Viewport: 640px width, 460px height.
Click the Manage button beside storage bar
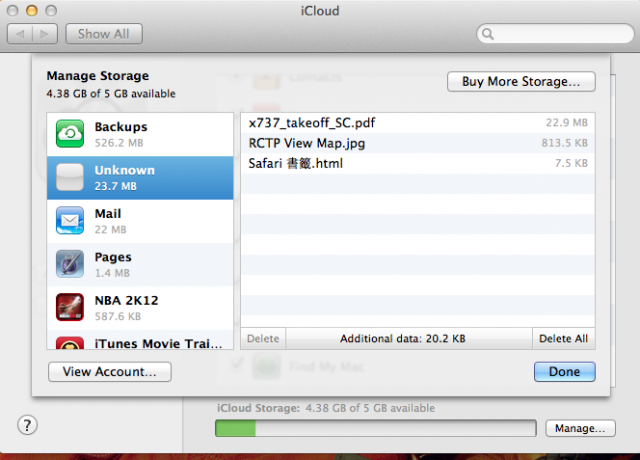(x=580, y=428)
